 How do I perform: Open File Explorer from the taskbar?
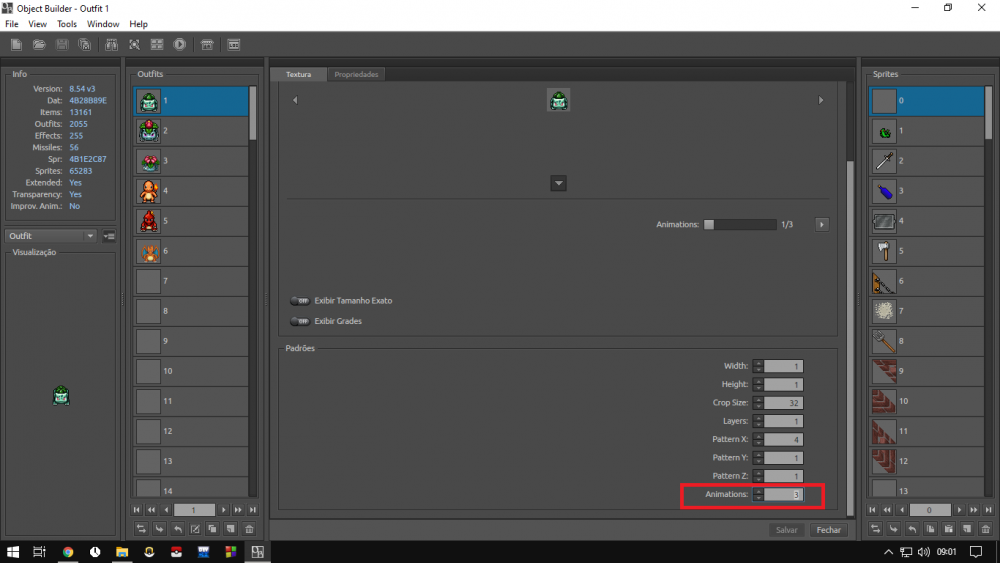[122, 552]
